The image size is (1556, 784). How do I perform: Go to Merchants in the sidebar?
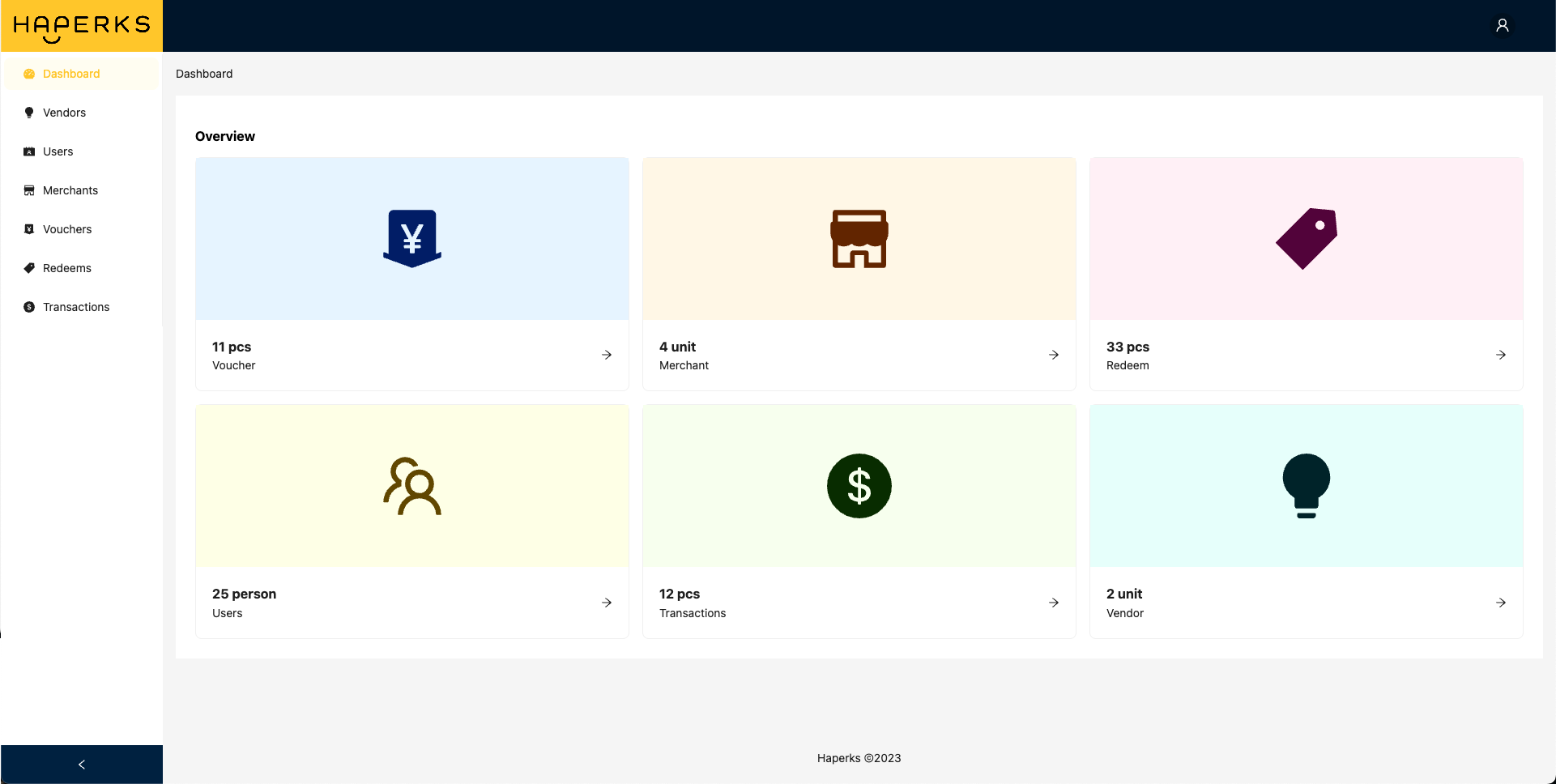point(70,190)
